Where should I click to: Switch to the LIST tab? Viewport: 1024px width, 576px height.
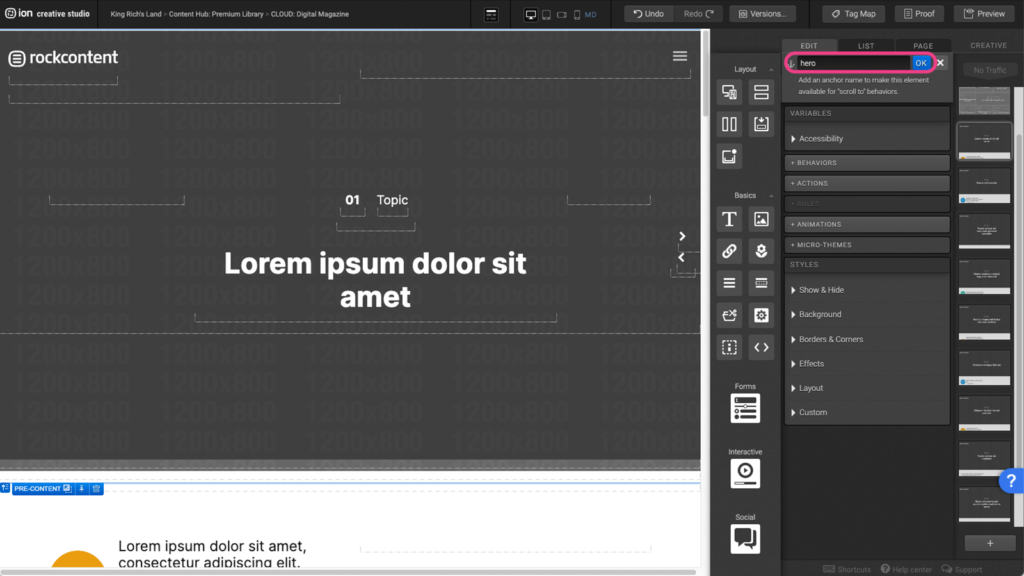coord(866,46)
